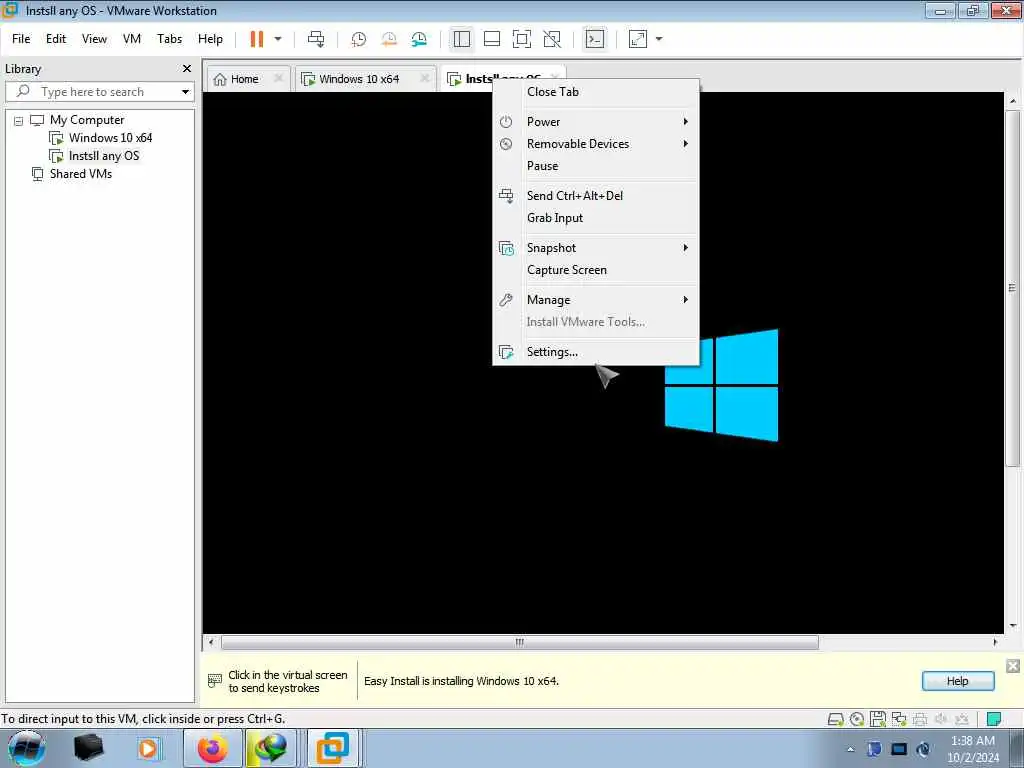Click the network adapter status bar icon
The height and width of the screenshot is (768, 1024).
point(899,720)
